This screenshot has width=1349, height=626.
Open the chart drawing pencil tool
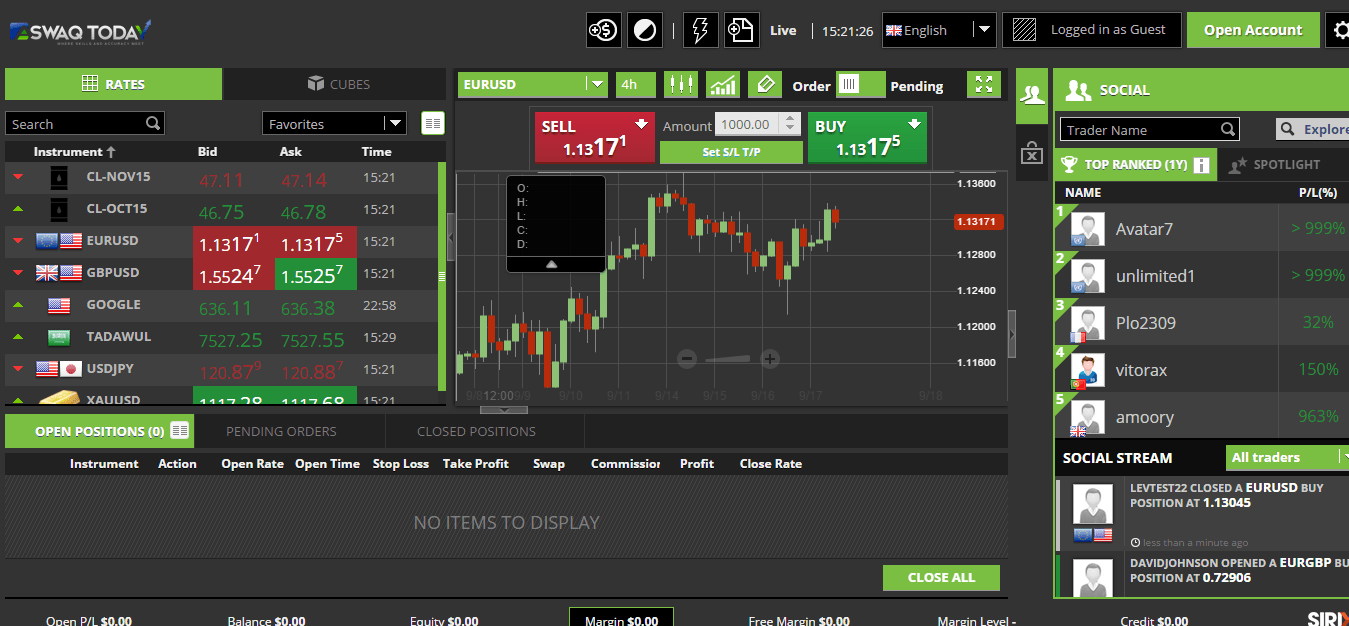764,85
